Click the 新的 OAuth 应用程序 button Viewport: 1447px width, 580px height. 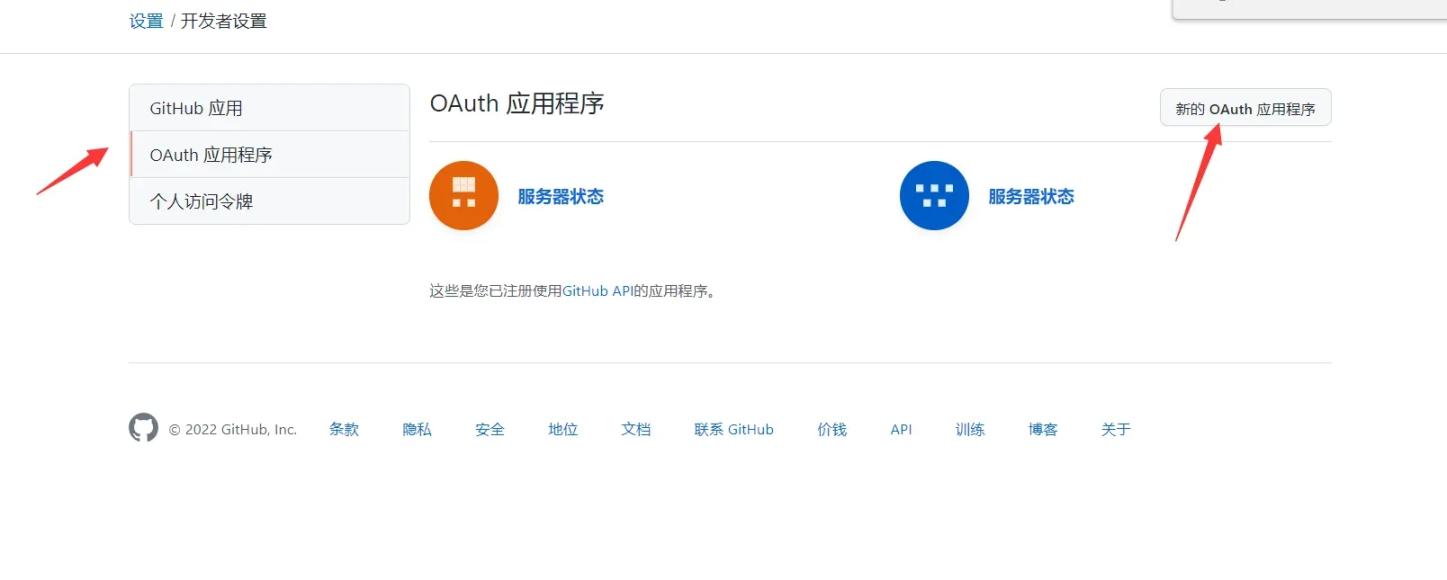(1245, 108)
